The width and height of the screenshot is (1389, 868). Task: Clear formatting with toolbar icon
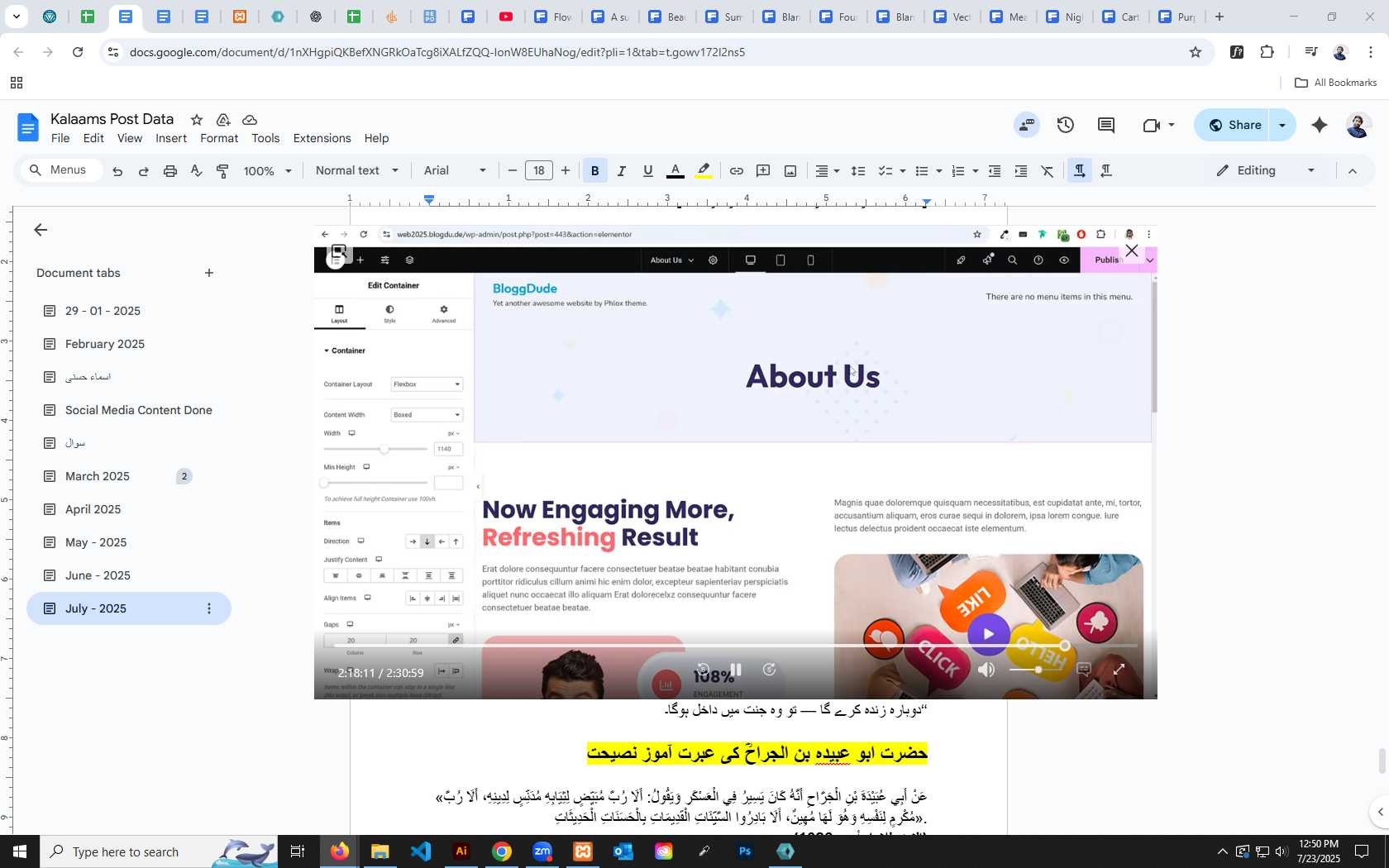[1048, 171]
